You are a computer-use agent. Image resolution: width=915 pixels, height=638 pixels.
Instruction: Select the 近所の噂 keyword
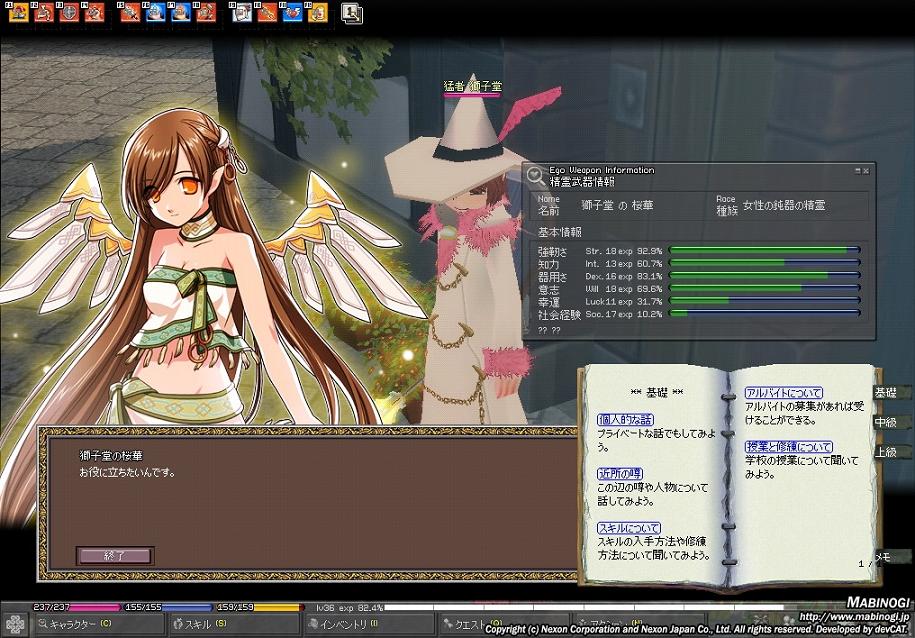click(x=619, y=473)
